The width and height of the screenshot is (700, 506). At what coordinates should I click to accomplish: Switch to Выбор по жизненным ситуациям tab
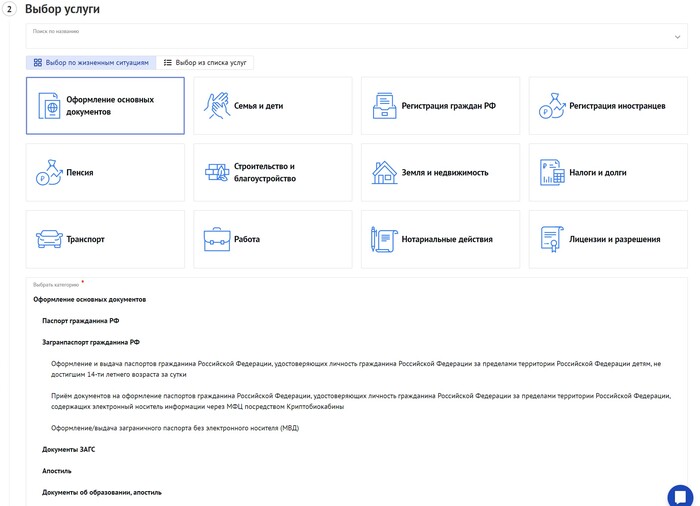(x=91, y=63)
